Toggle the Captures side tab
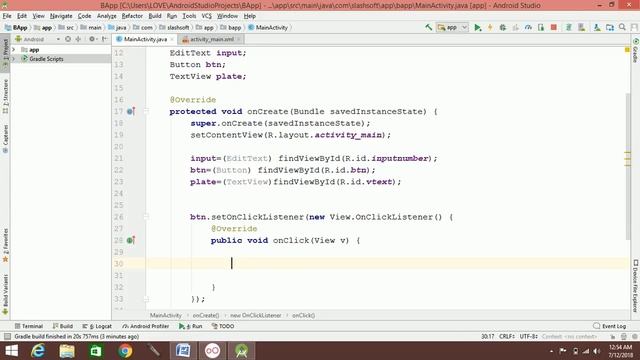 click(x=5, y=139)
